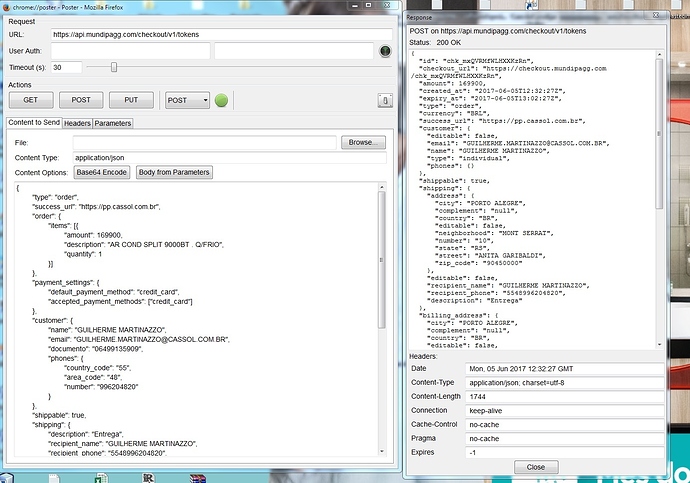Click the "zip_code" line in response
Viewport: 690px width, 483px height.
click(x=478, y=263)
